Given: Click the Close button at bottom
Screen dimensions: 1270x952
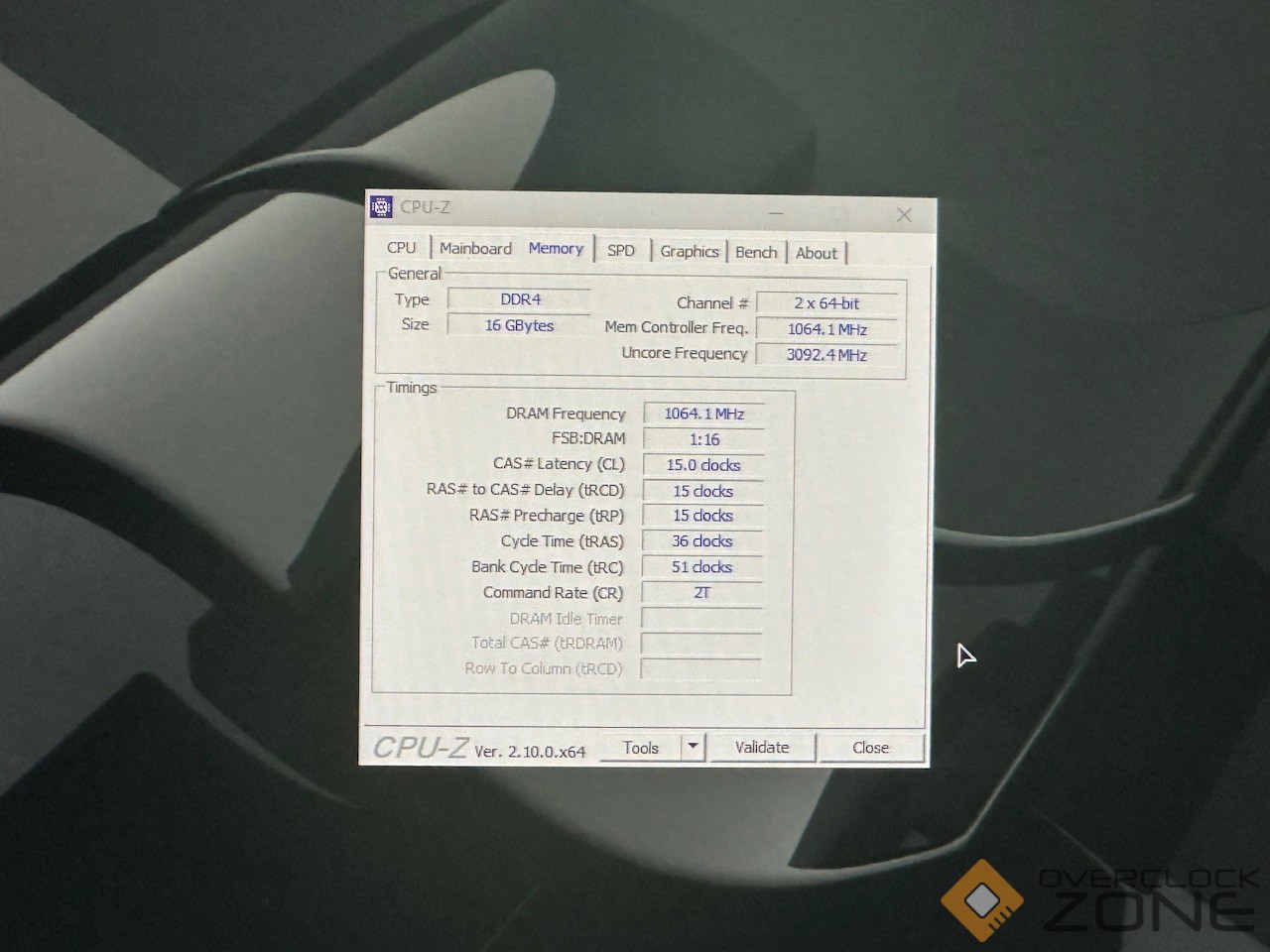Looking at the screenshot, I should point(871,748).
